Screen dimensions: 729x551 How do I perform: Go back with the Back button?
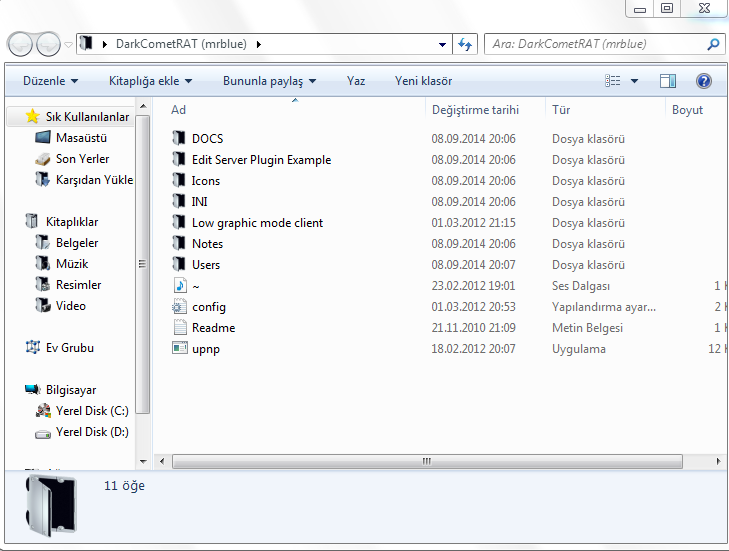tap(20, 45)
